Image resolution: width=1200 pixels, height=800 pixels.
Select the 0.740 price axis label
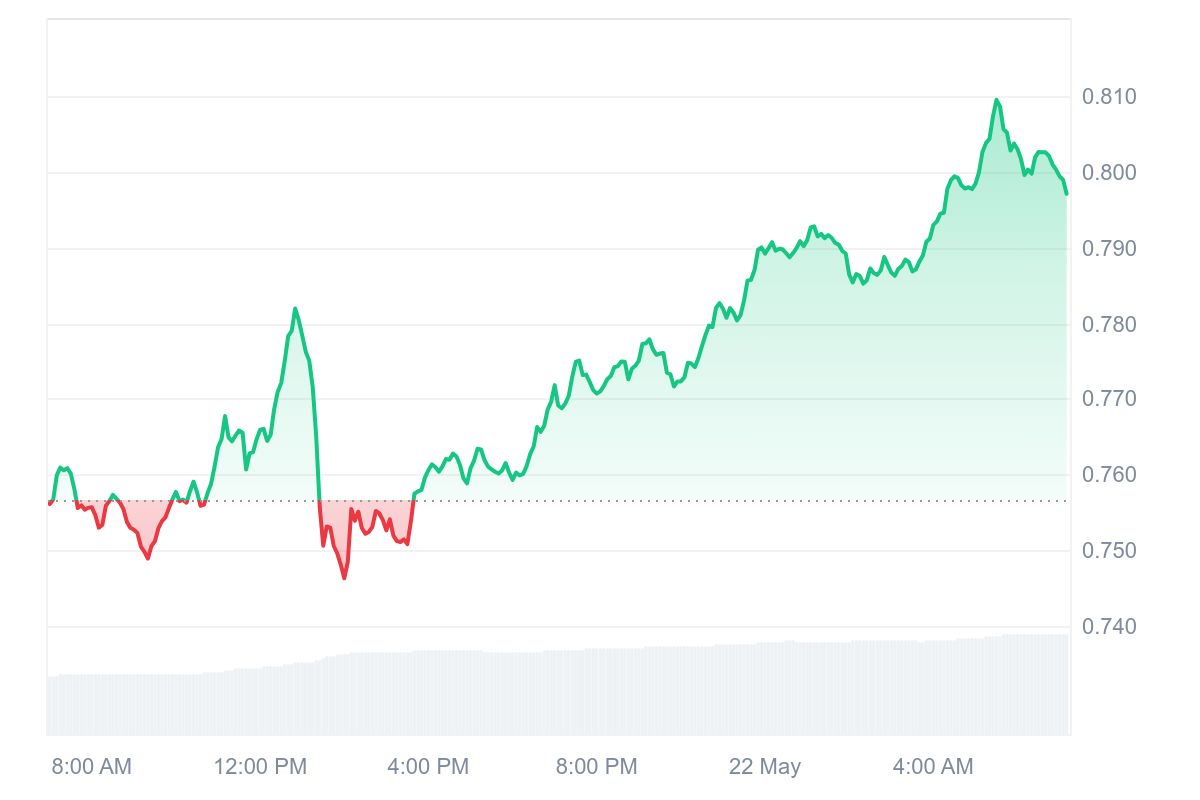point(1110,627)
